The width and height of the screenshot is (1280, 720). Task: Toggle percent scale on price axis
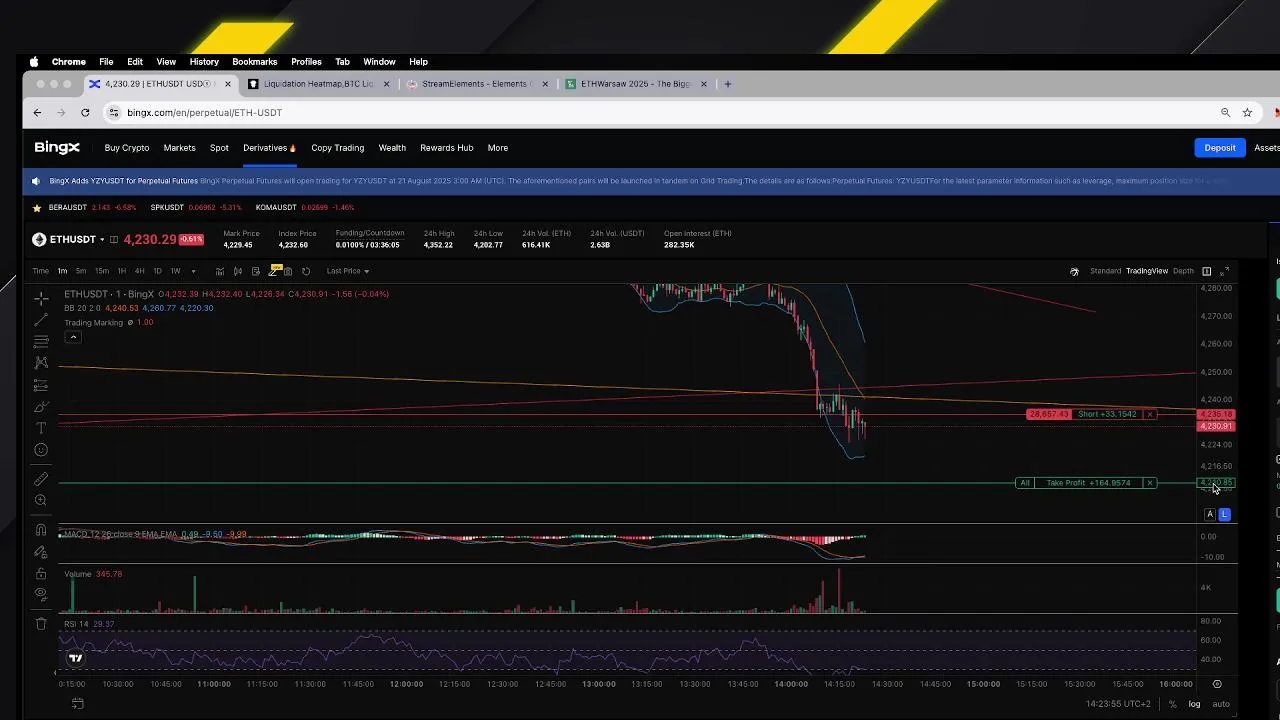click(1173, 704)
